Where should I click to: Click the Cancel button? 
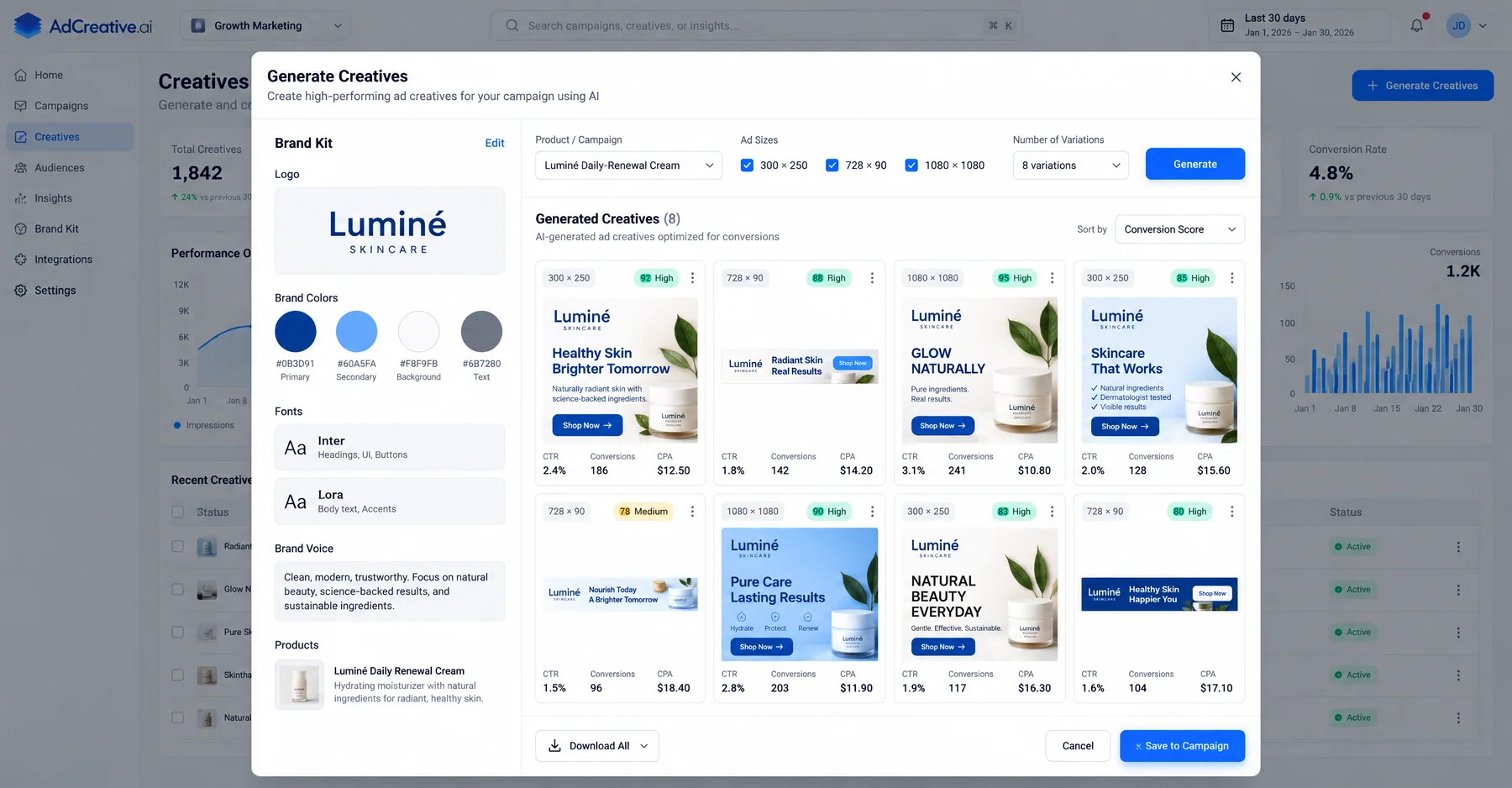[1078, 746]
